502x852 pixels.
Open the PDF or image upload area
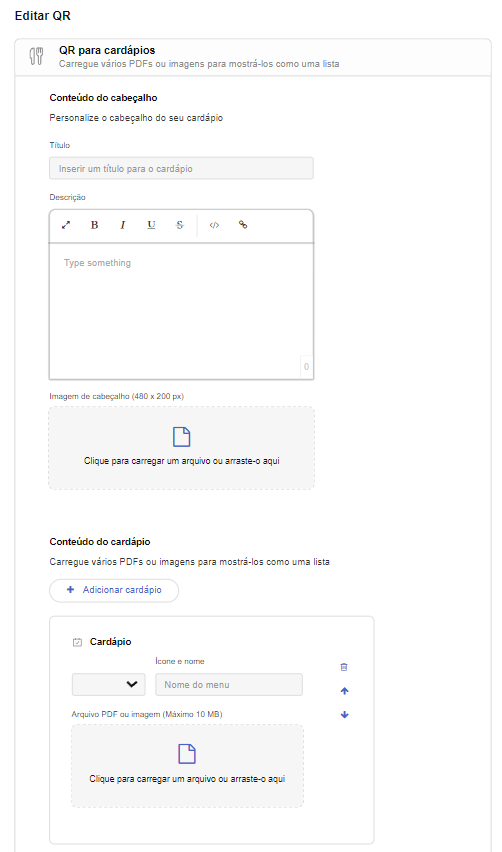coord(187,766)
